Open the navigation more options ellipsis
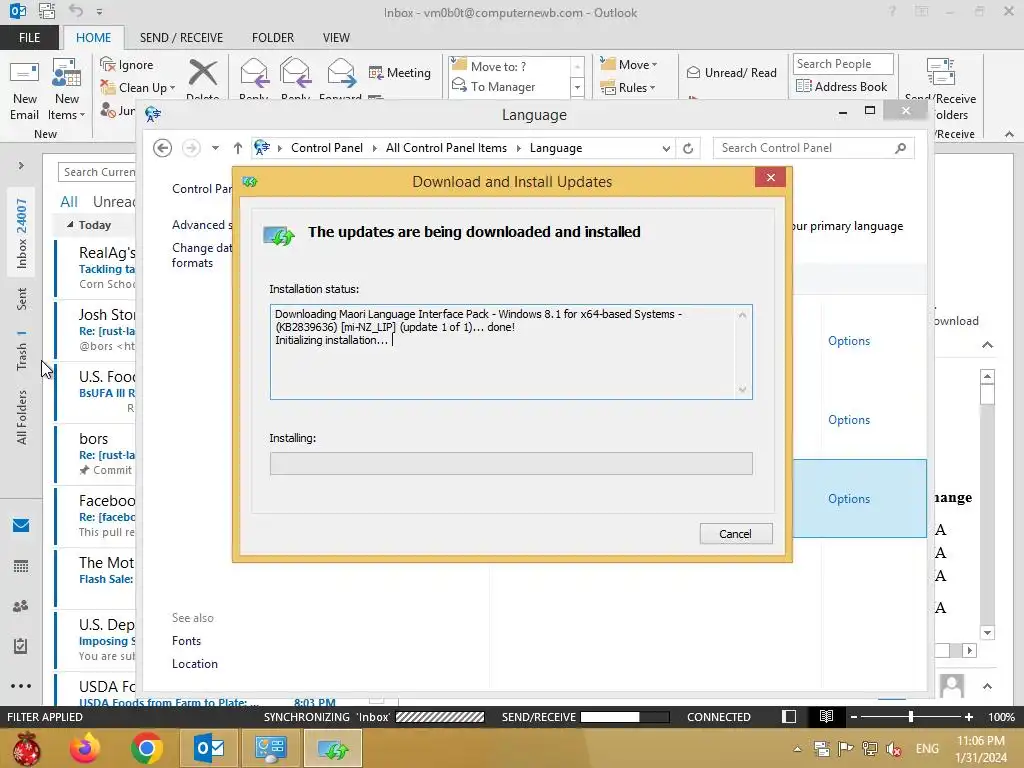This screenshot has height=768, width=1024. tap(21, 686)
